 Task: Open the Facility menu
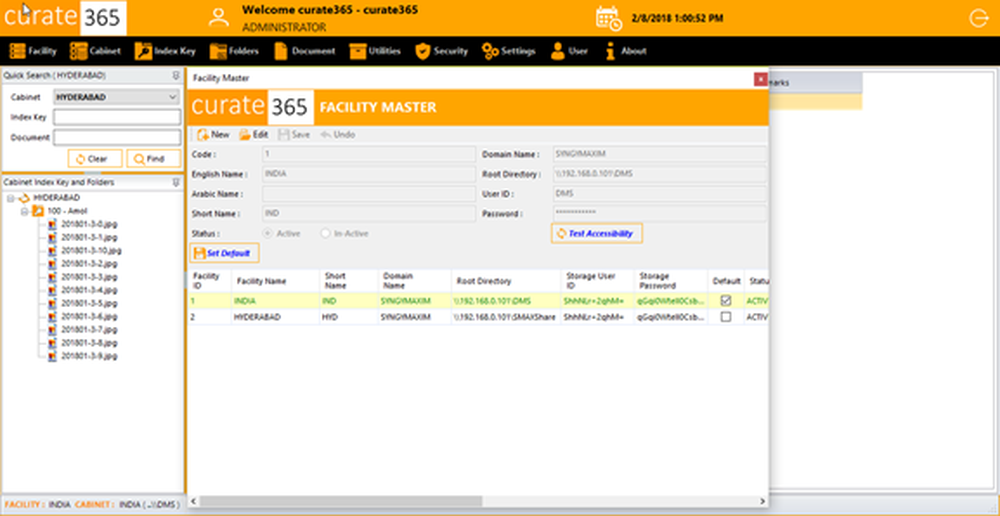pos(33,51)
